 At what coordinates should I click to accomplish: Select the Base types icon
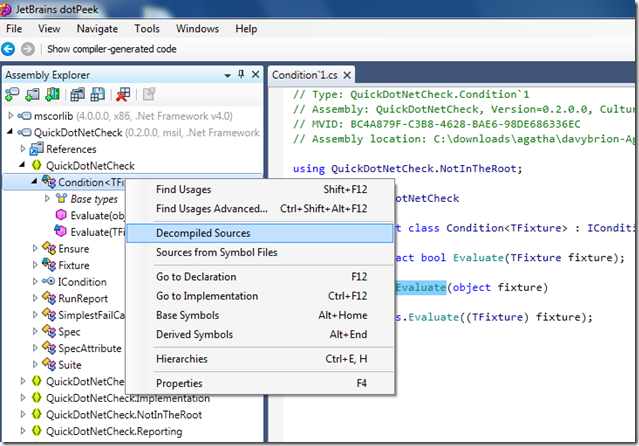[61, 199]
